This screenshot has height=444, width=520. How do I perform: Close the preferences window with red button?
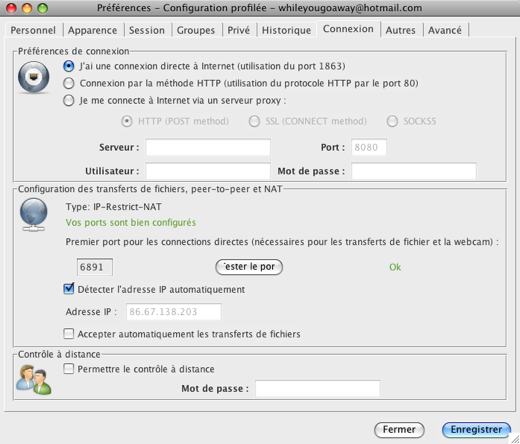click(x=11, y=8)
